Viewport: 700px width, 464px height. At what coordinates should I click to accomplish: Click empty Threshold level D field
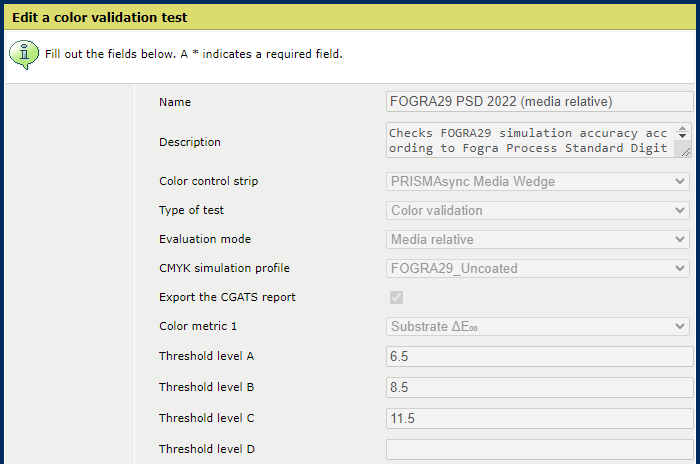(539, 449)
